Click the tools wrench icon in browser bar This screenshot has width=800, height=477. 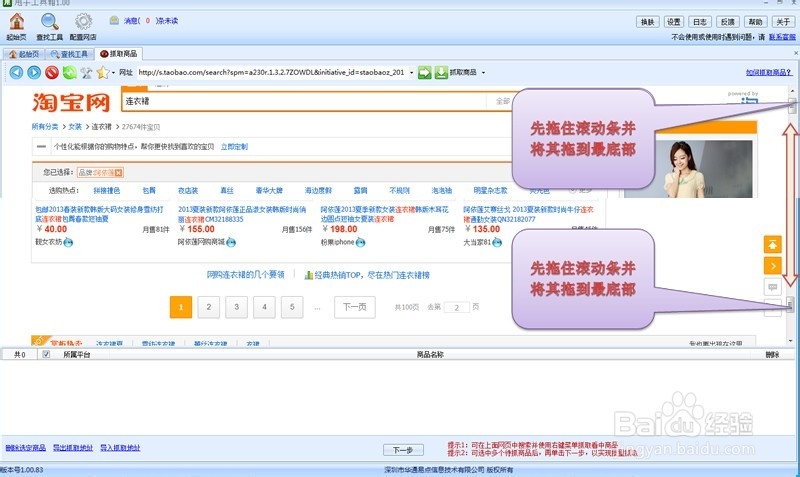86,72
